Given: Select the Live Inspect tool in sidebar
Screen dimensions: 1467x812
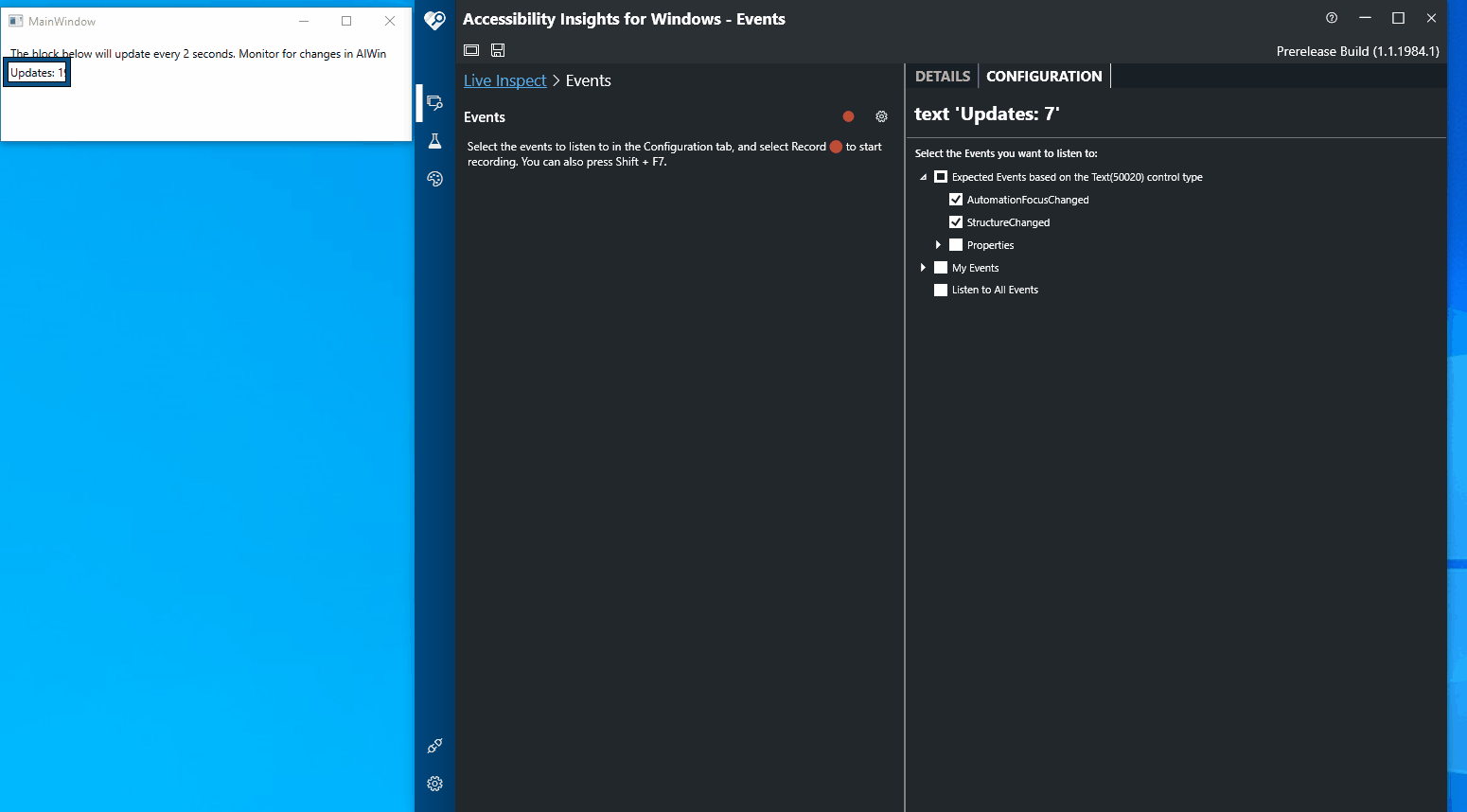Looking at the screenshot, I should pyautogui.click(x=434, y=102).
